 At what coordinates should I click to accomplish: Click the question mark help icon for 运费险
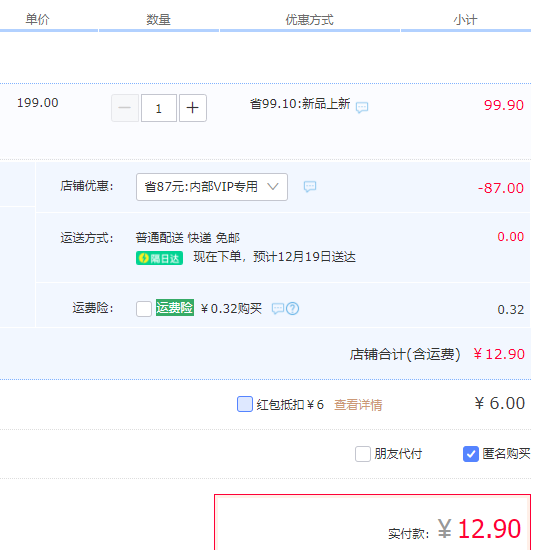pos(292,309)
